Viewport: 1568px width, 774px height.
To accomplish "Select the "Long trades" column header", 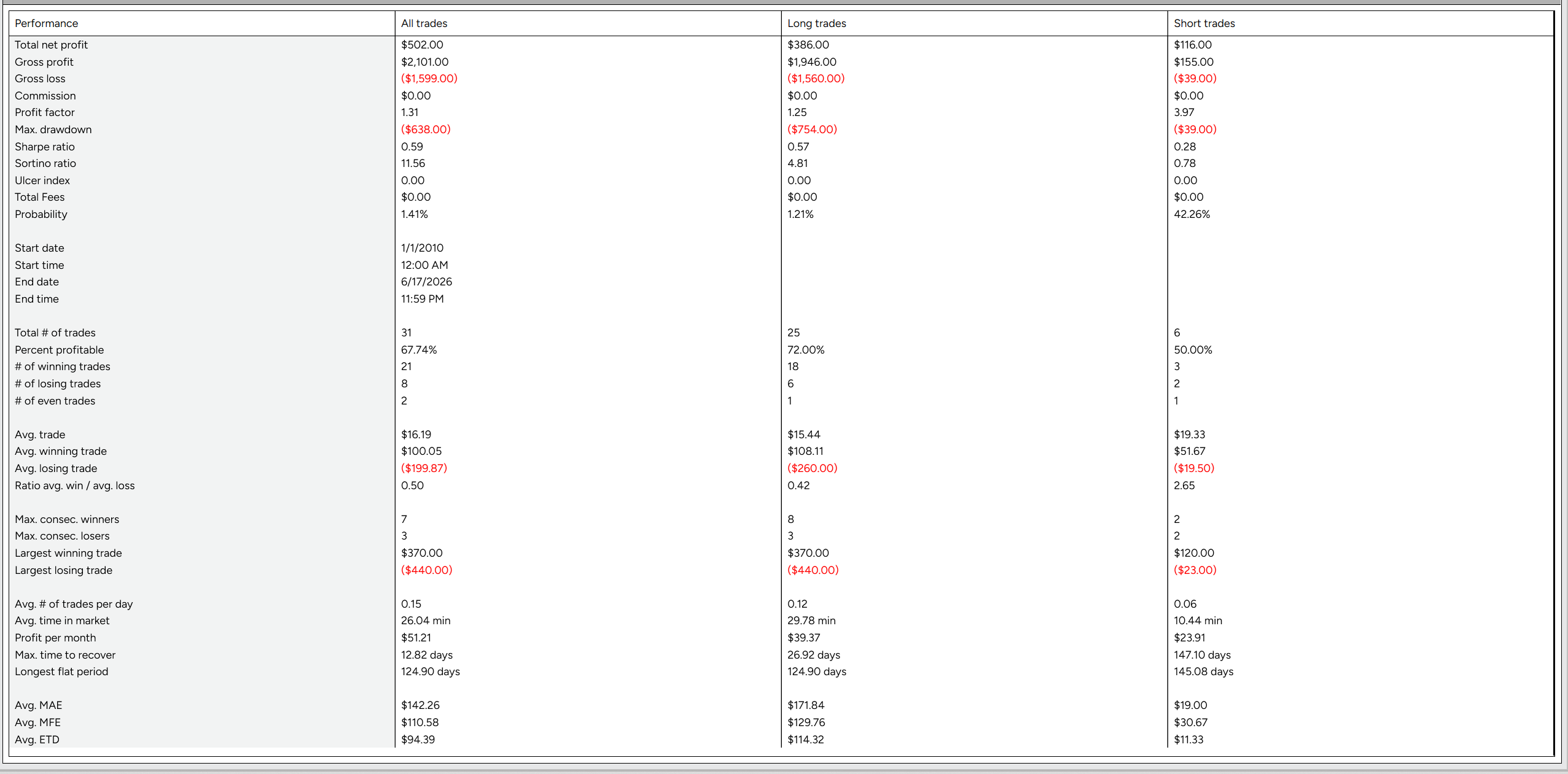I will tap(817, 23).
